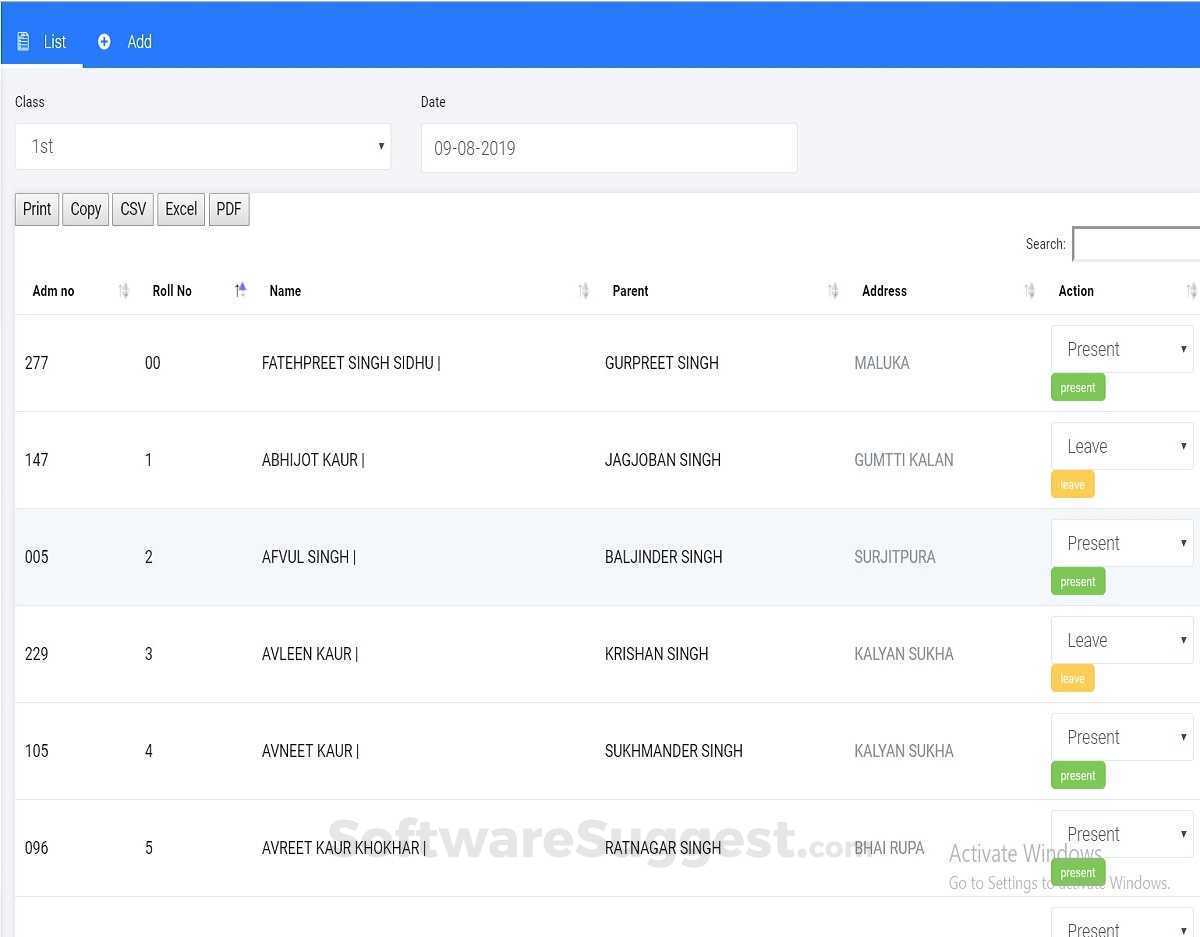Expand attendance dropdown for Avneet Kaur
1200x937 pixels.
[x=1122, y=737]
